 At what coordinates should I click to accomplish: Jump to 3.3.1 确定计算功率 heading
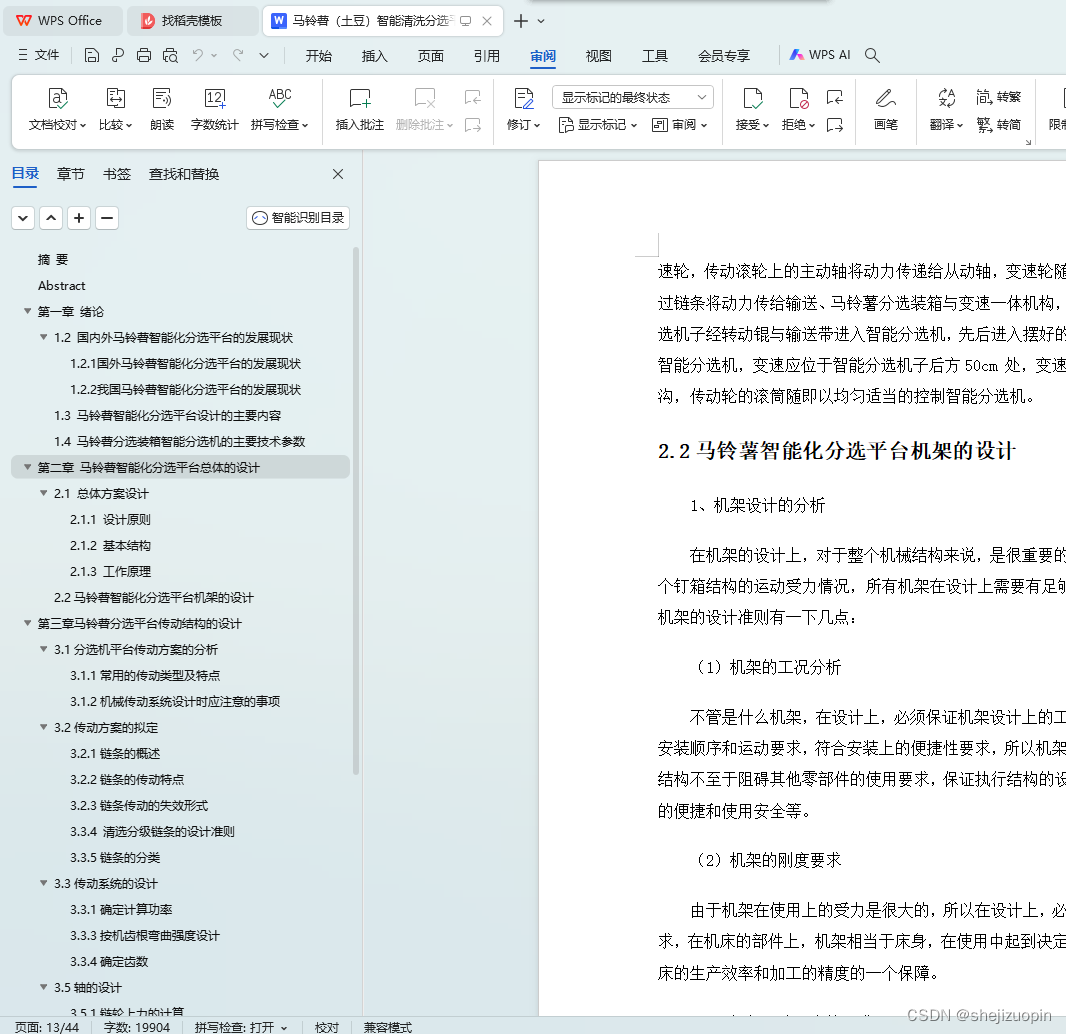point(121,909)
